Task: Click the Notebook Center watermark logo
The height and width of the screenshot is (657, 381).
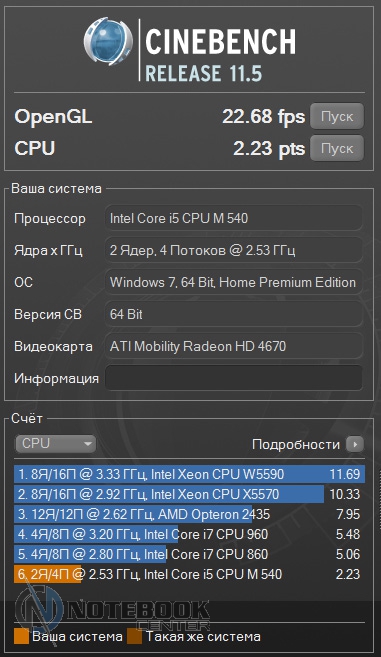Action: 112,610
